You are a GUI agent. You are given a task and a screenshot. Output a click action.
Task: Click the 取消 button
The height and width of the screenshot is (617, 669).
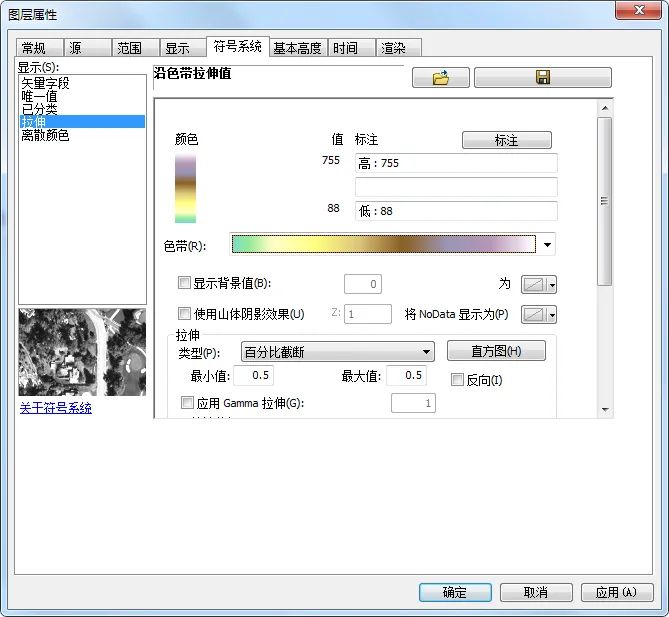536,592
